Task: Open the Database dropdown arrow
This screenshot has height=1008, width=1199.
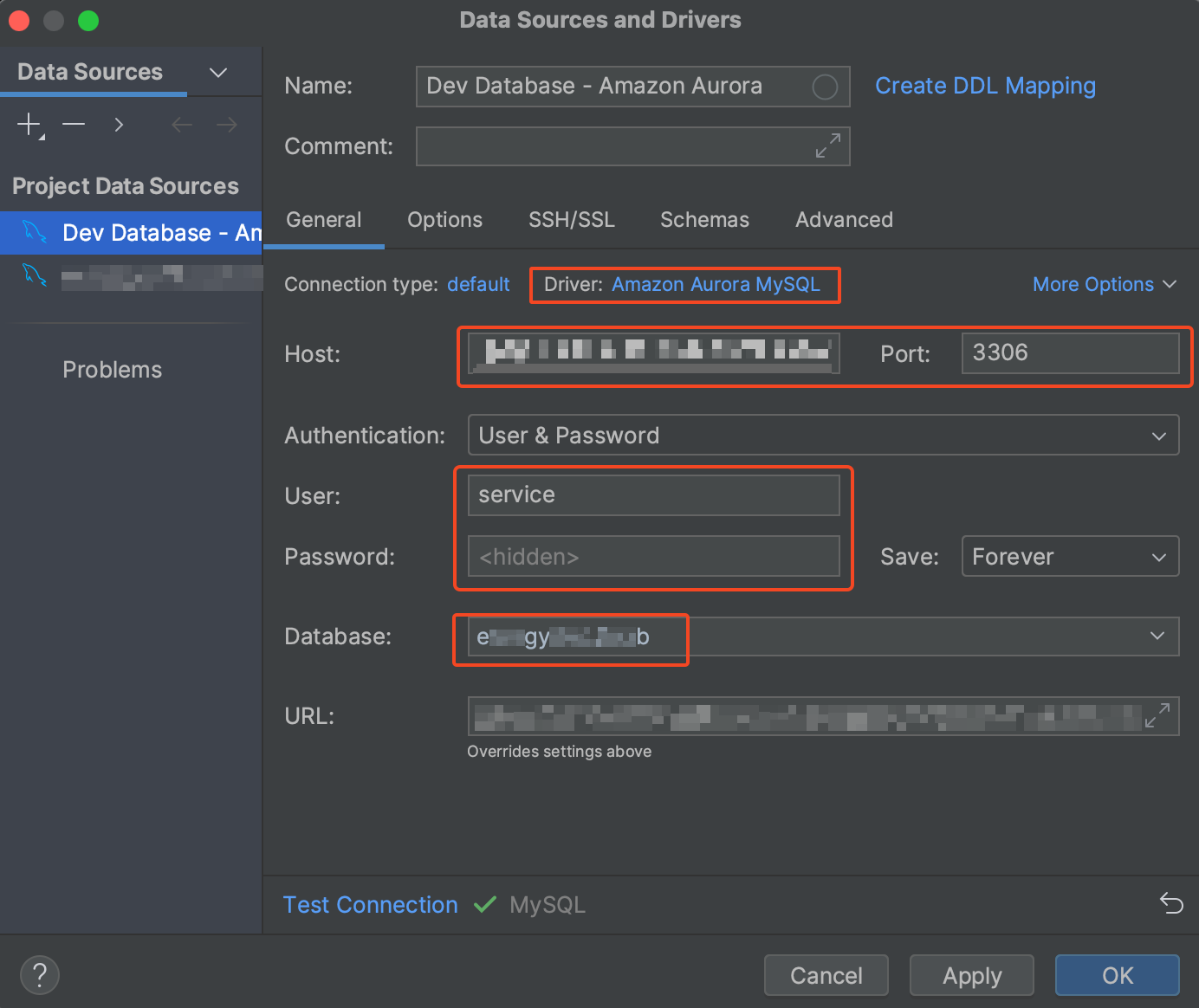Action: click(1157, 636)
